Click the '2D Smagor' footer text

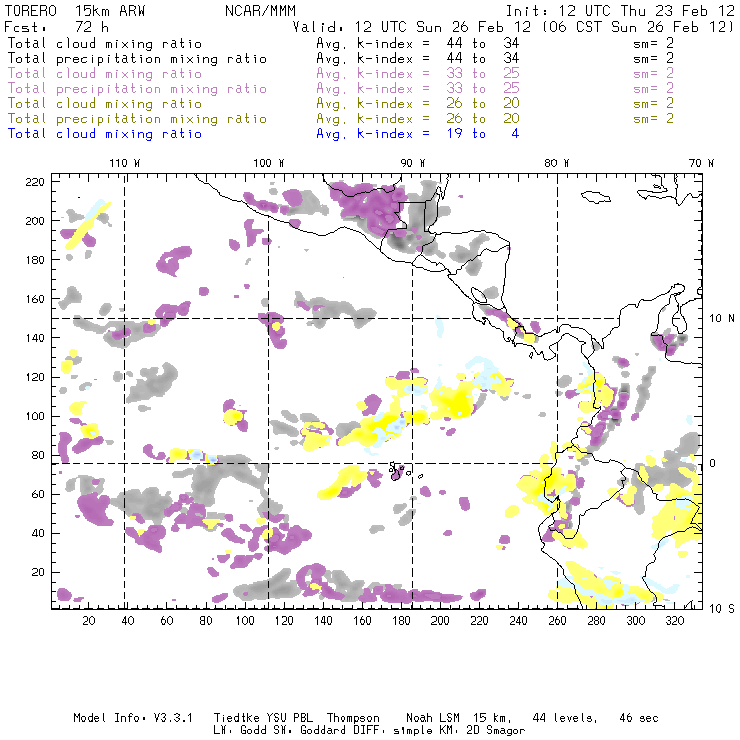pos(496,731)
